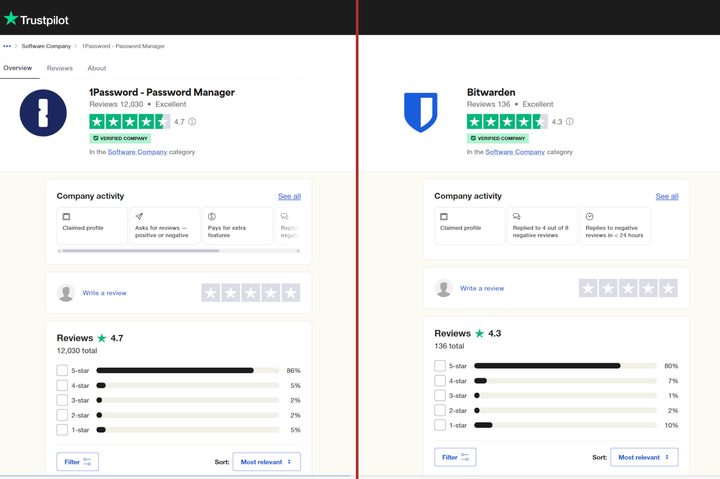Click '12,030 total' reviews text
Viewport: 720px width, 479px height.
(77, 351)
